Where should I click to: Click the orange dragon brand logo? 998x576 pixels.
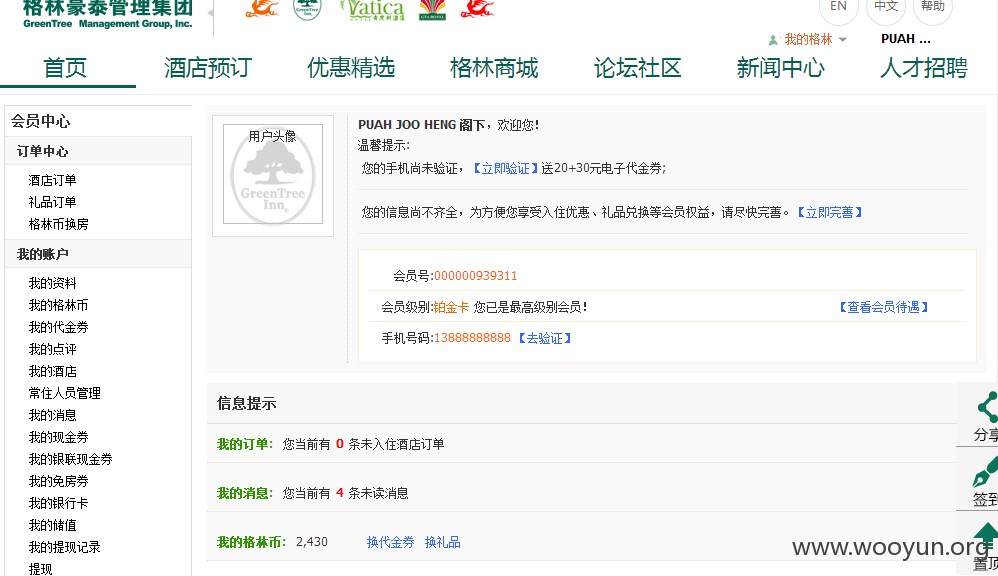click(x=262, y=8)
